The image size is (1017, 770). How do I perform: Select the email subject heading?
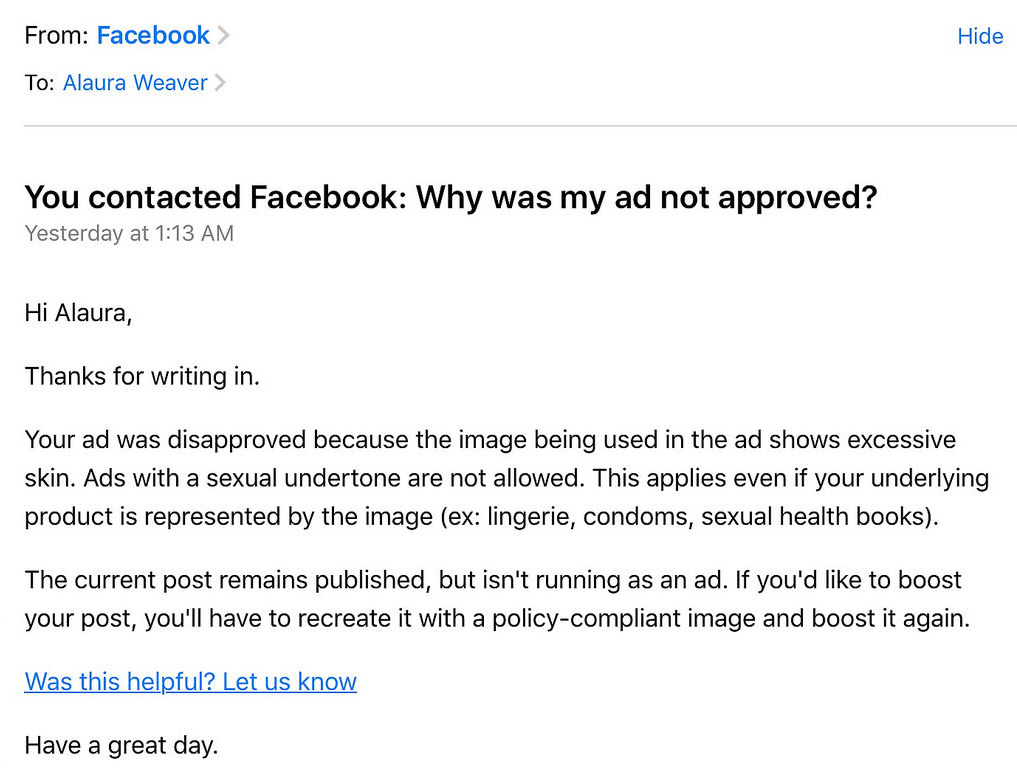451,197
